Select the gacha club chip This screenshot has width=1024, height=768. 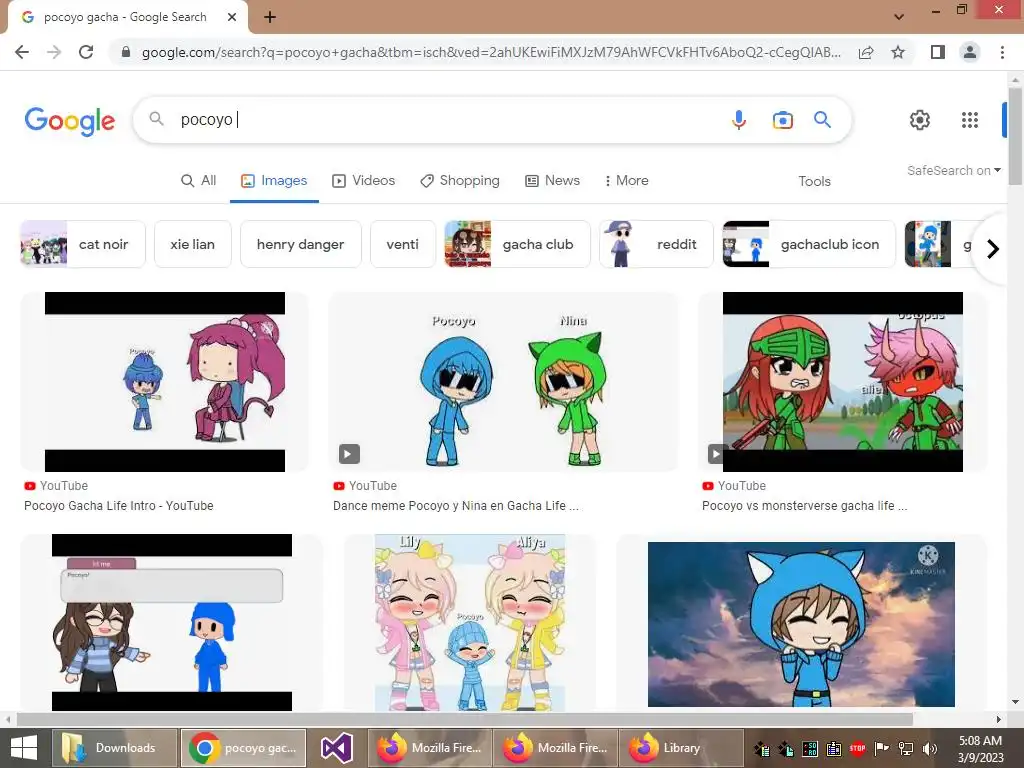pyautogui.click(x=517, y=244)
